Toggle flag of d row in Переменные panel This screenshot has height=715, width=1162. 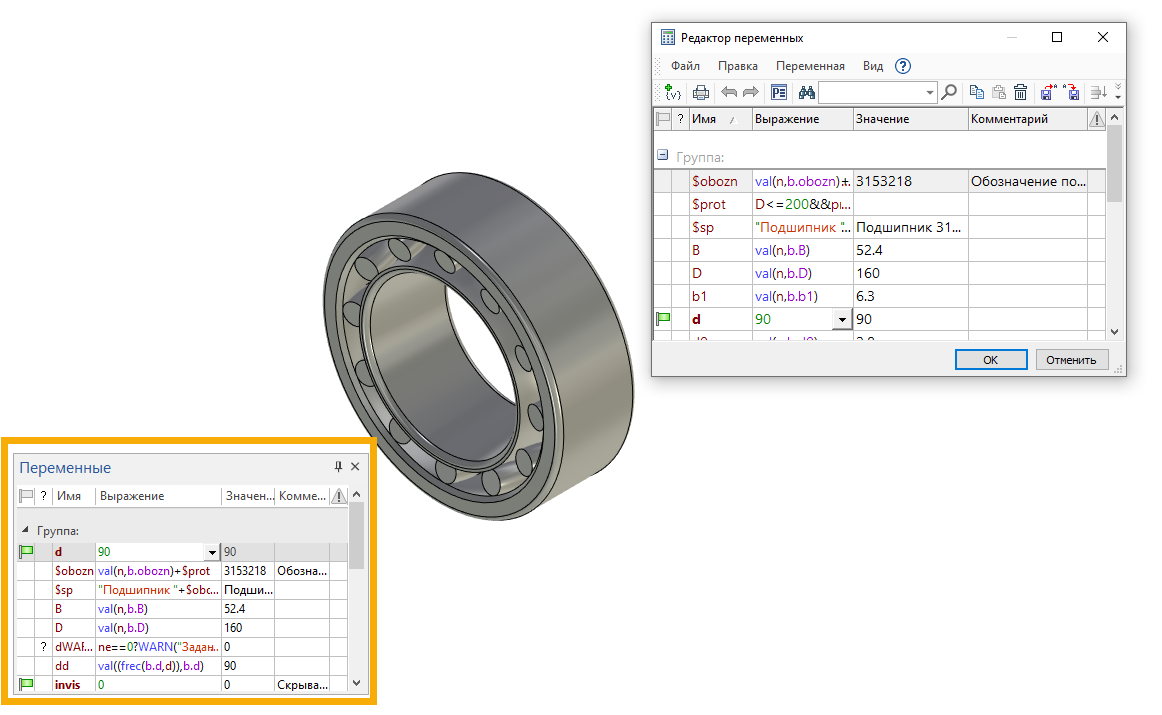click(27, 552)
